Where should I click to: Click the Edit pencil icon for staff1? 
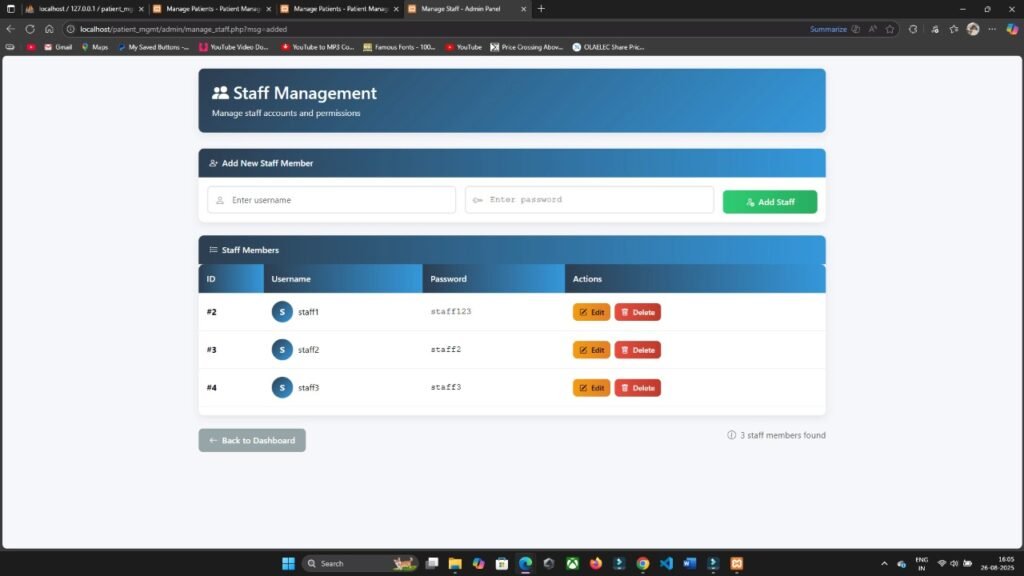point(583,311)
